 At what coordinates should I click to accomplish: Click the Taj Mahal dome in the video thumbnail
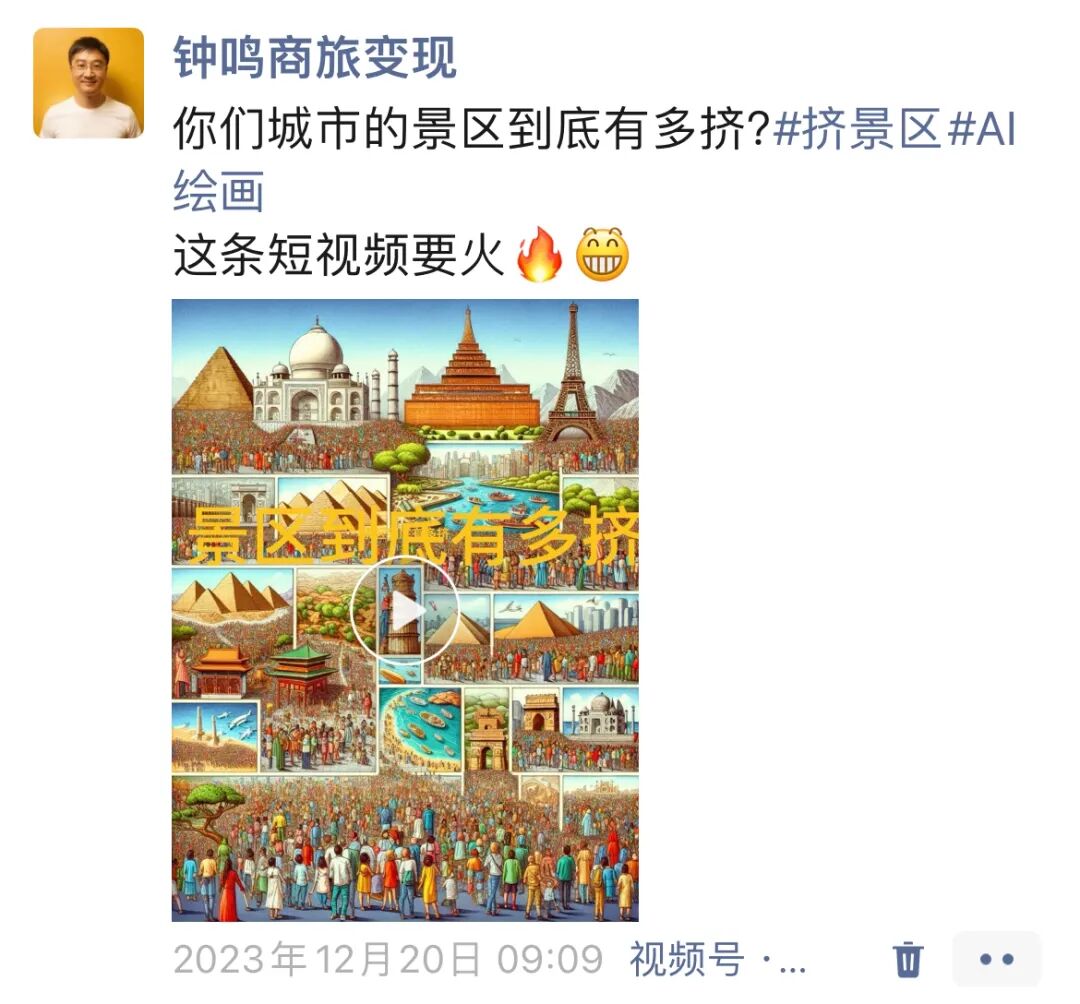point(316,348)
